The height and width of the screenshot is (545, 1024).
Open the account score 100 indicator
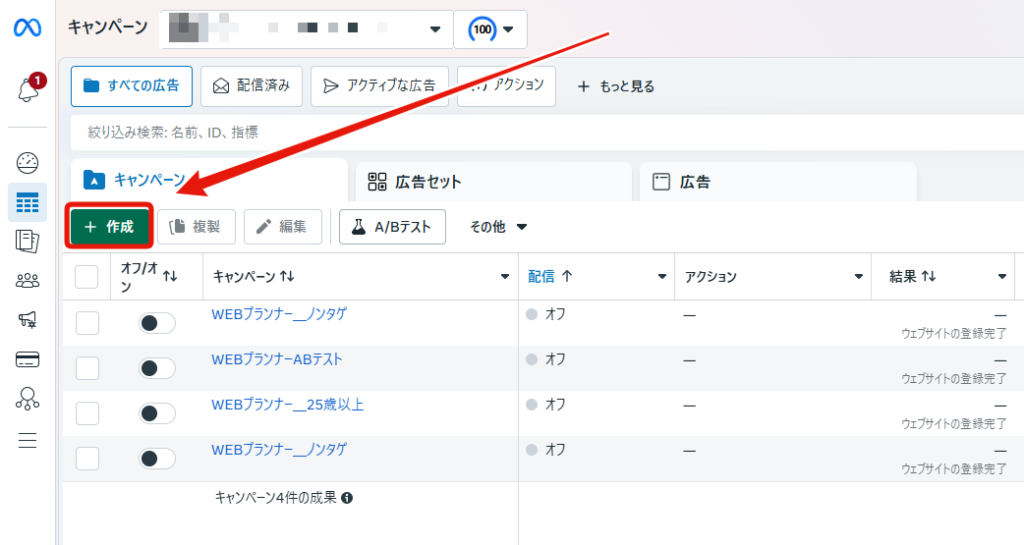click(x=490, y=29)
